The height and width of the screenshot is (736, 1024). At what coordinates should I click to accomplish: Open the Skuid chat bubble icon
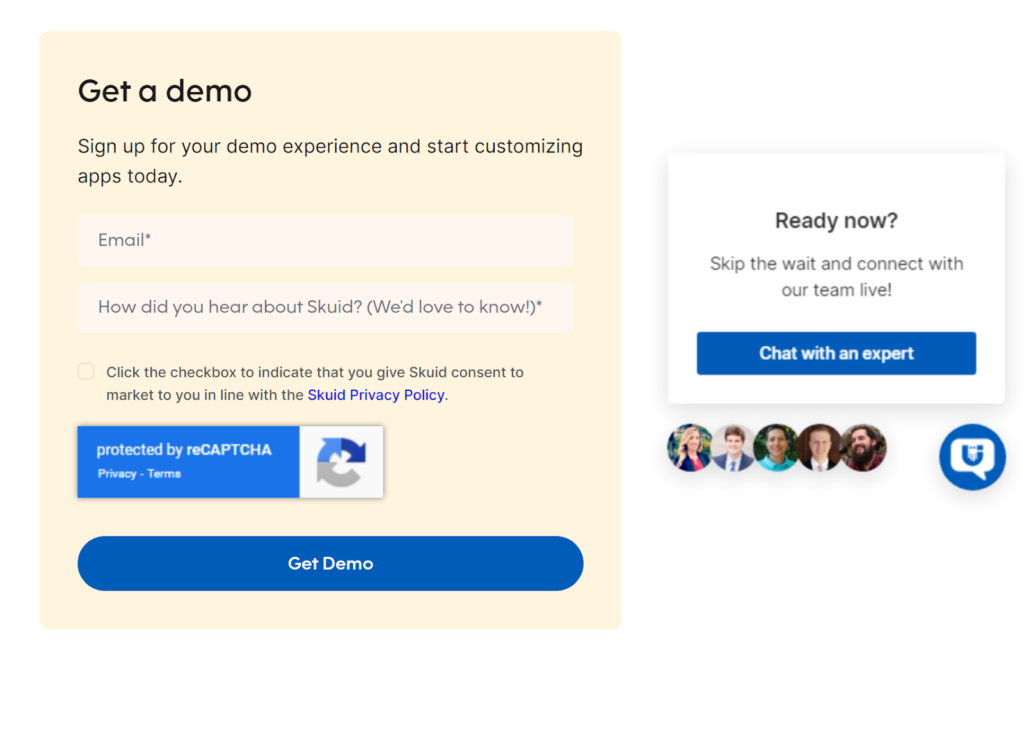(972, 456)
